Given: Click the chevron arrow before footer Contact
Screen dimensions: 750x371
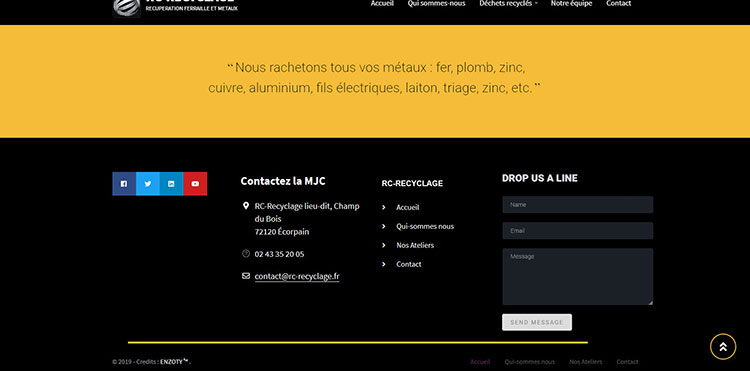Looking at the screenshot, I should (384, 264).
